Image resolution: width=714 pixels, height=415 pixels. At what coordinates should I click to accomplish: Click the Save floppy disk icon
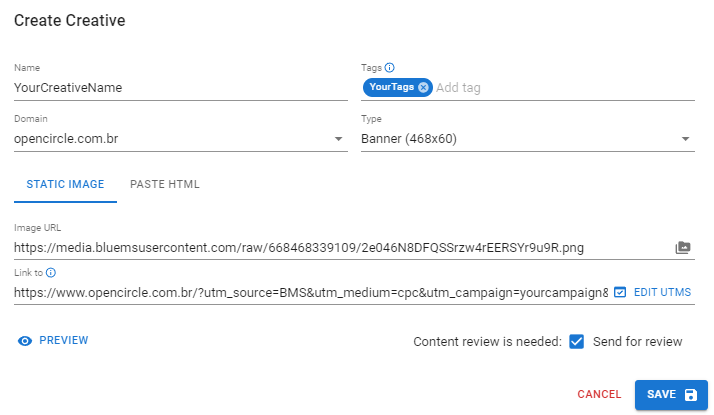[x=691, y=395]
